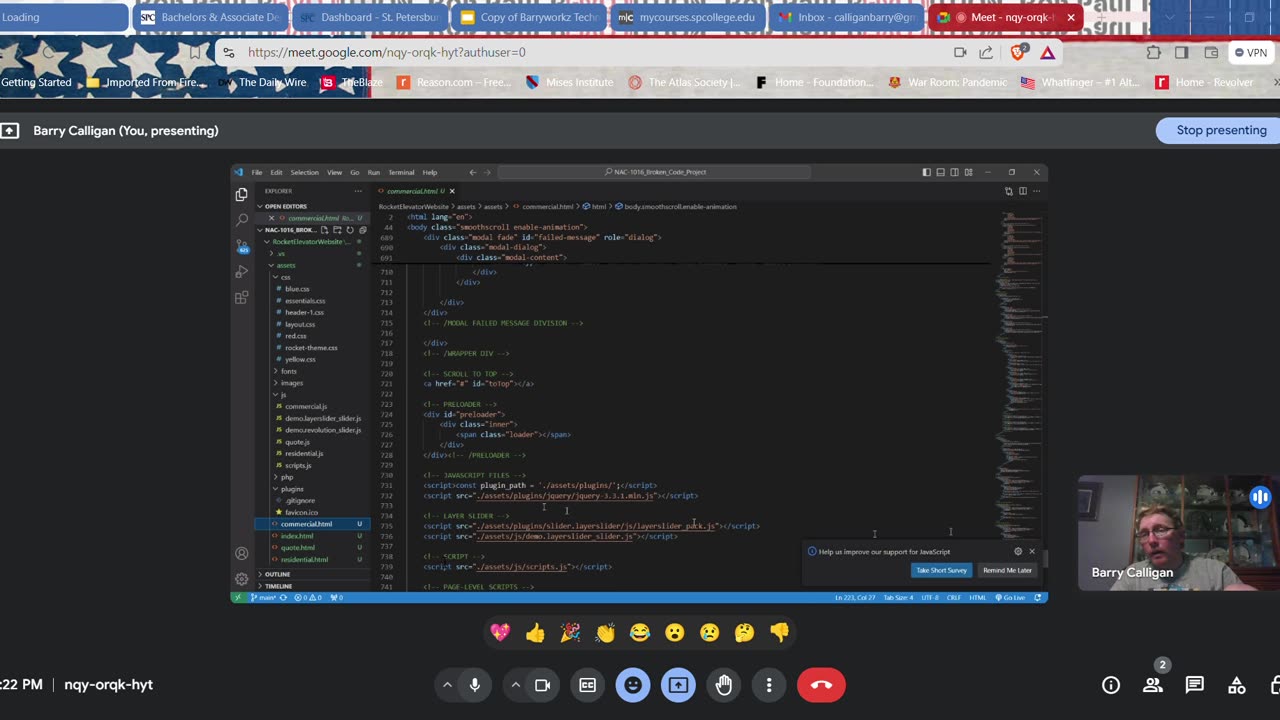Open Meet more options three dots
1280x720 pixels.
(769, 685)
